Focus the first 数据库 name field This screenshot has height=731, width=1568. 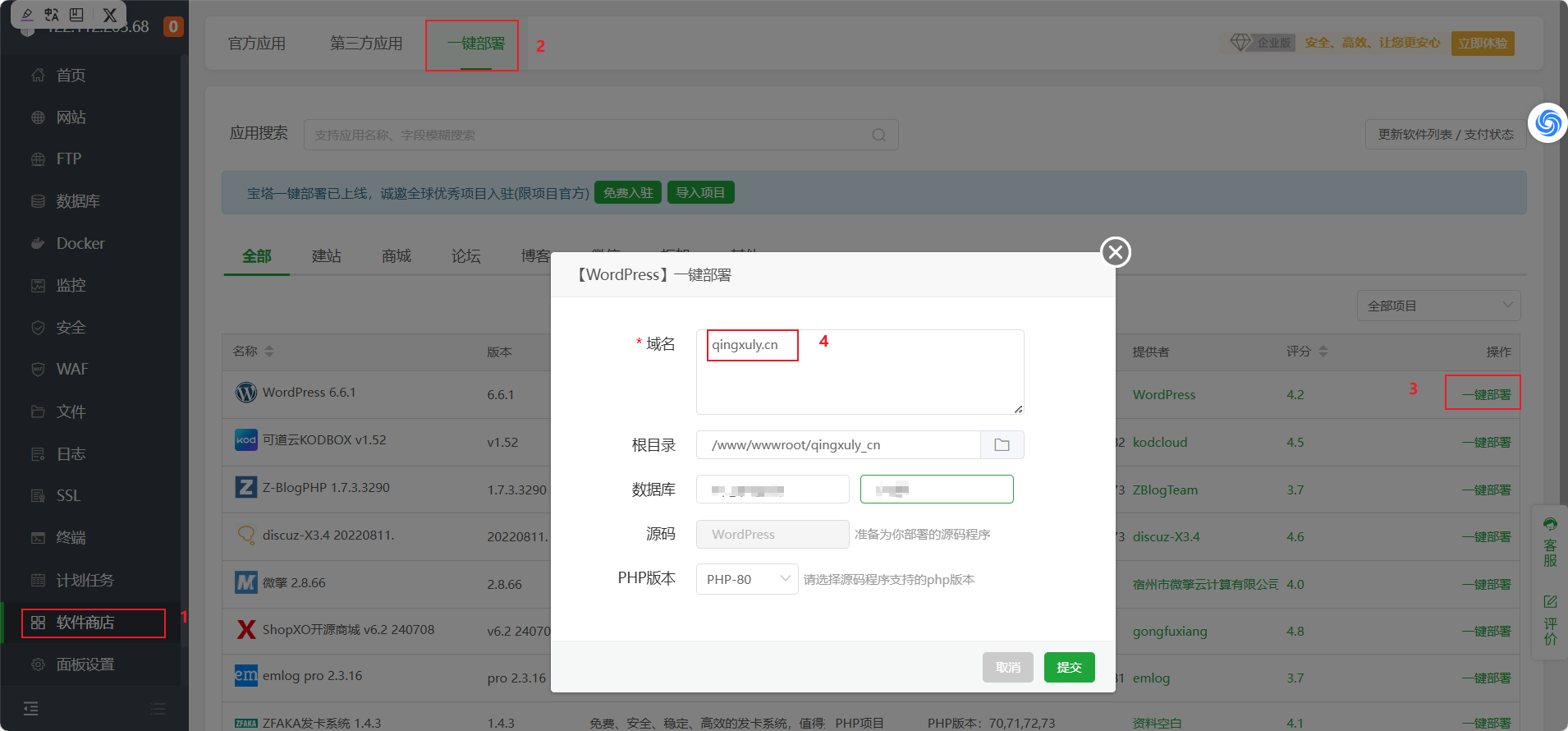tap(773, 490)
